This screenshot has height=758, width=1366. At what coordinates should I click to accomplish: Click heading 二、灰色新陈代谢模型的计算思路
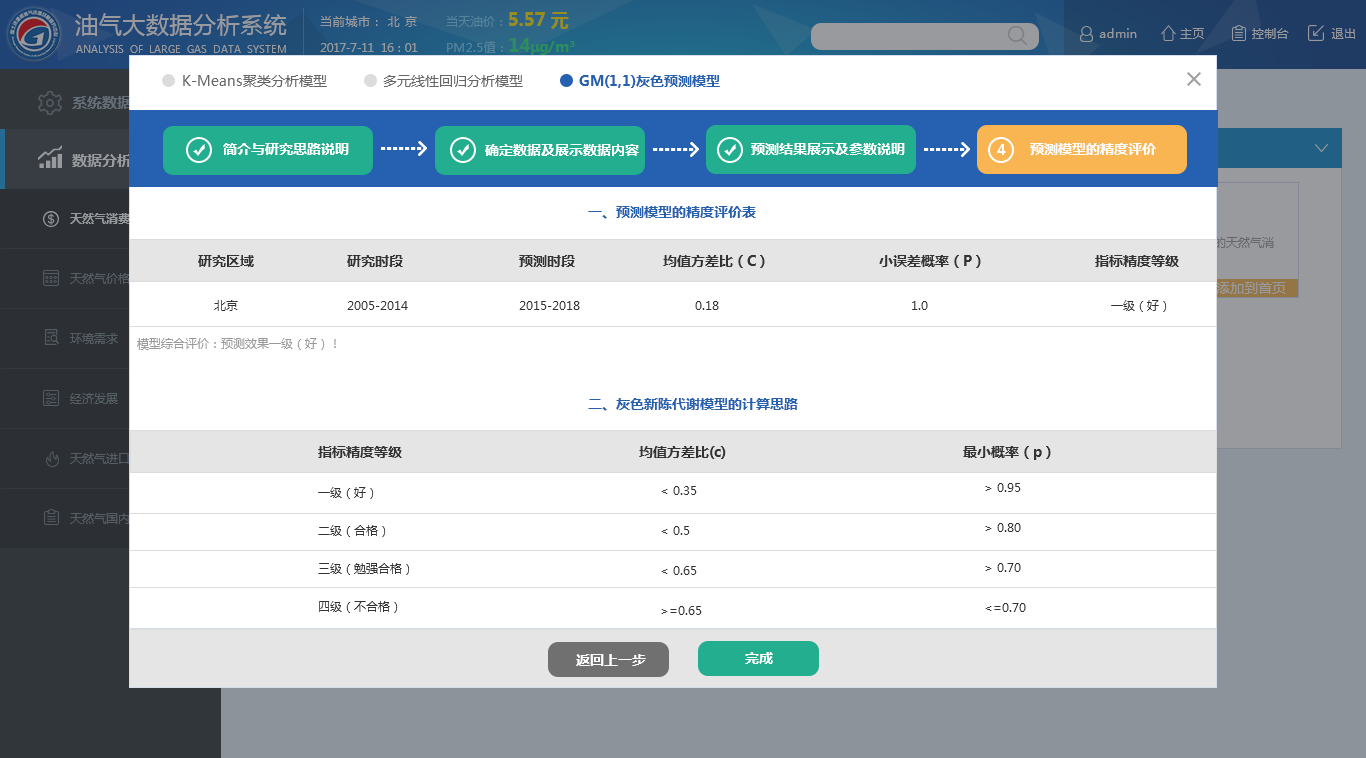pos(692,405)
